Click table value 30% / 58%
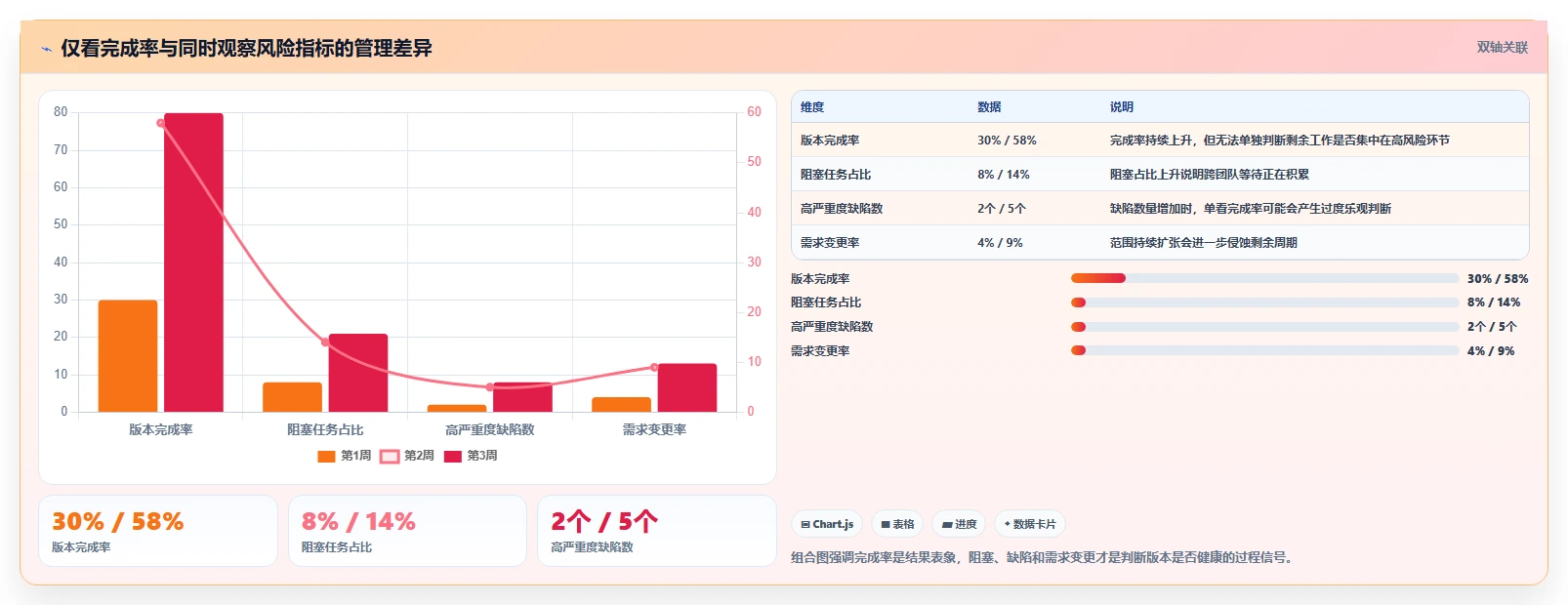Image resolution: width=1568 pixels, height=605 pixels. click(x=1007, y=141)
